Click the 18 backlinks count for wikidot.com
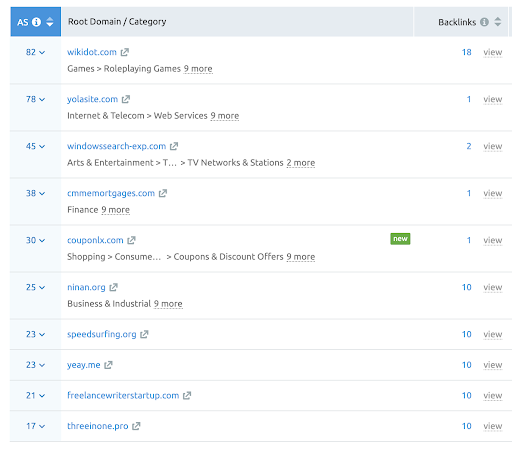Image resolution: width=512 pixels, height=450 pixels. (467, 52)
